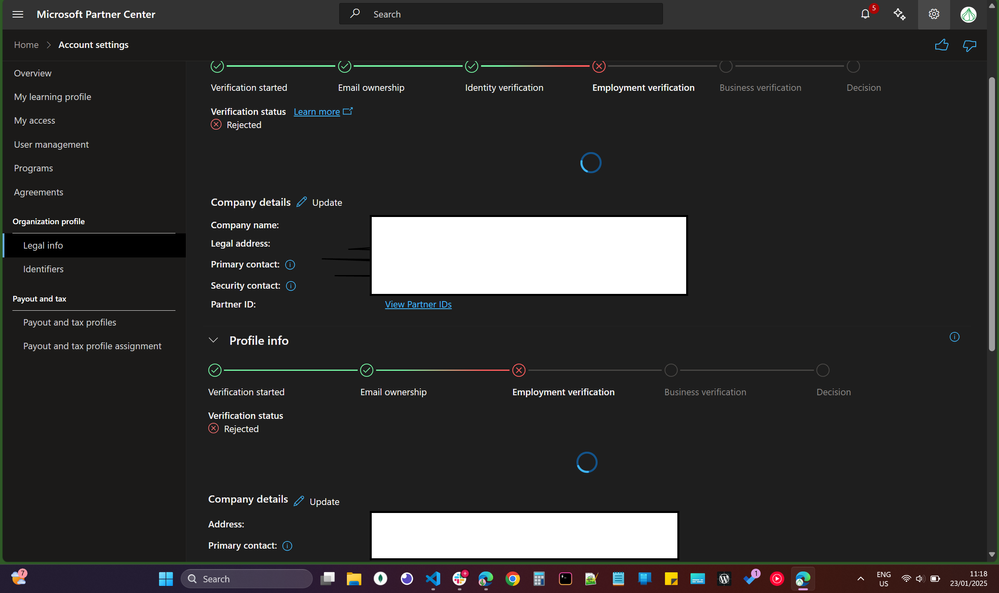Viewport: 999px width, 593px height.
Task: Open Google Chrome from taskbar
Action: (x=512, y=578)
